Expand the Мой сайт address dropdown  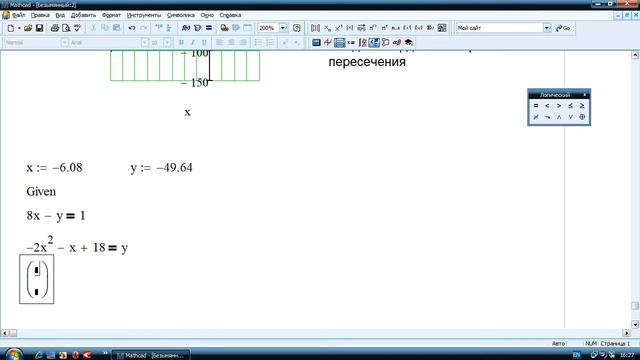547,28
